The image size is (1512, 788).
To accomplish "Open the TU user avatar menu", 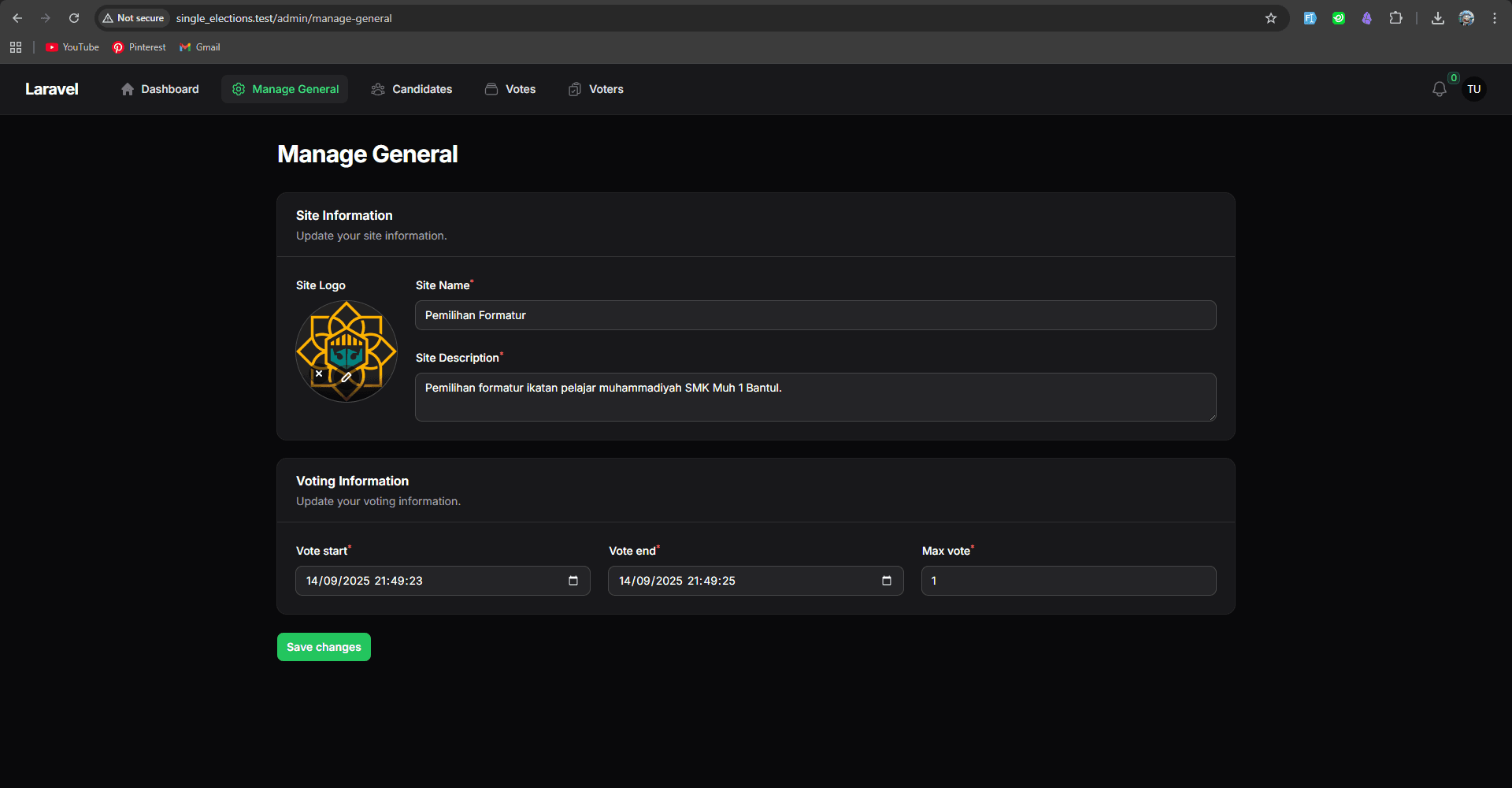I will pyautogui.click(x=1473, y=90).
